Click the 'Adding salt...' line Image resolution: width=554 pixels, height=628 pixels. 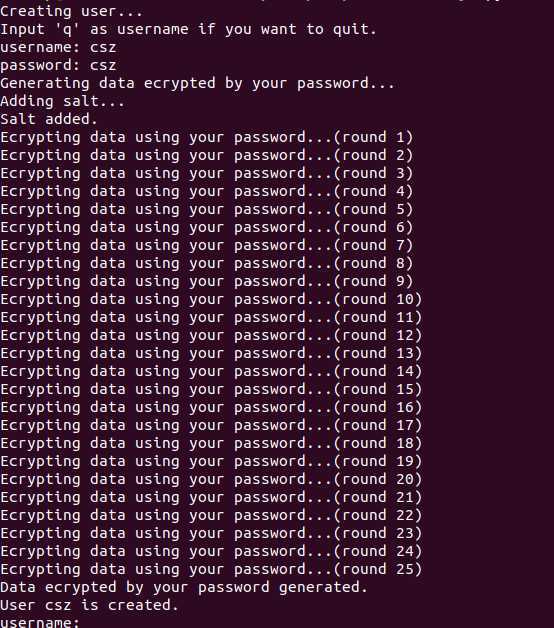click(x=62, y=101)
